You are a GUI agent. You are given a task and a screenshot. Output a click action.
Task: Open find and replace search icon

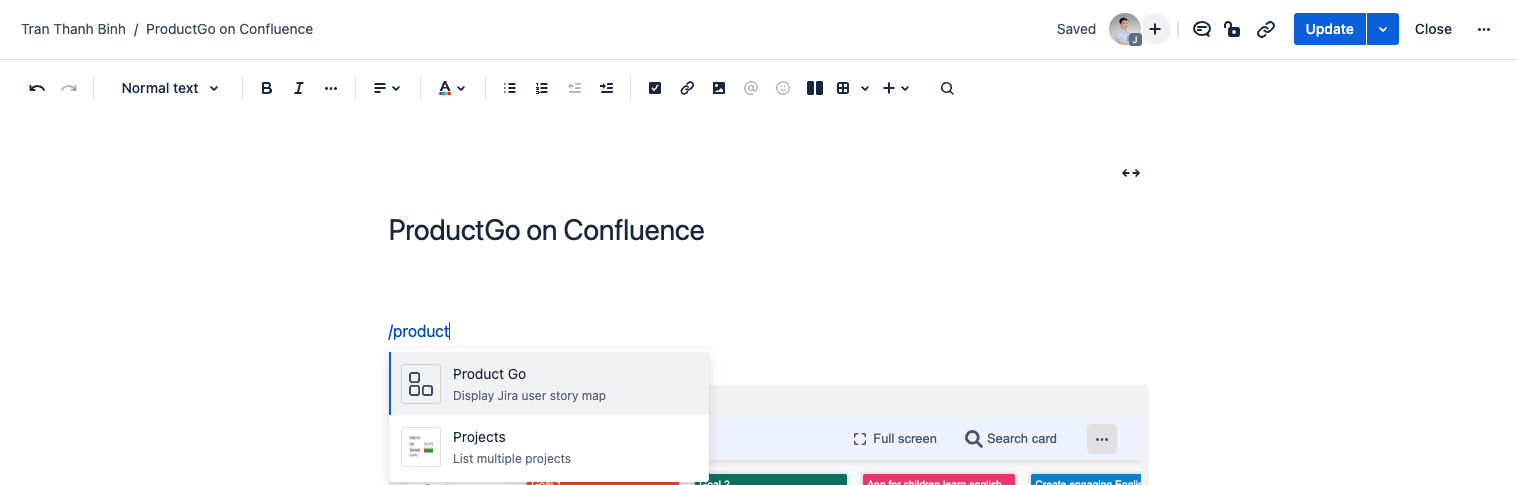click(x=947, y=88)
